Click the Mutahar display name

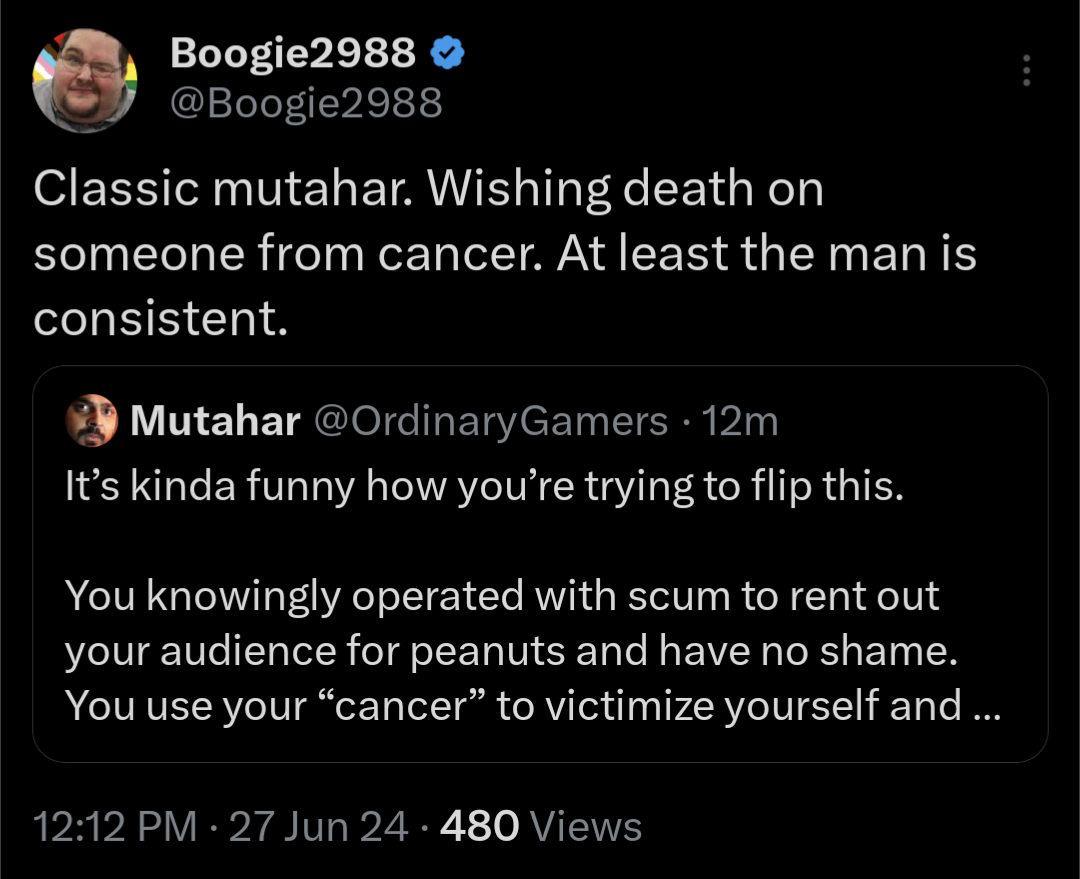[x=215, y=421]
